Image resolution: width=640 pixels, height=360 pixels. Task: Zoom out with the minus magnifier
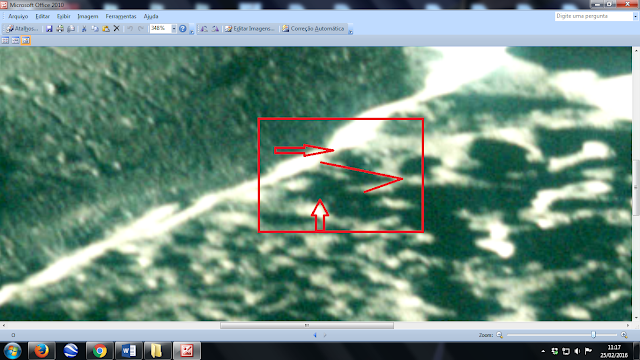[500, 335]
